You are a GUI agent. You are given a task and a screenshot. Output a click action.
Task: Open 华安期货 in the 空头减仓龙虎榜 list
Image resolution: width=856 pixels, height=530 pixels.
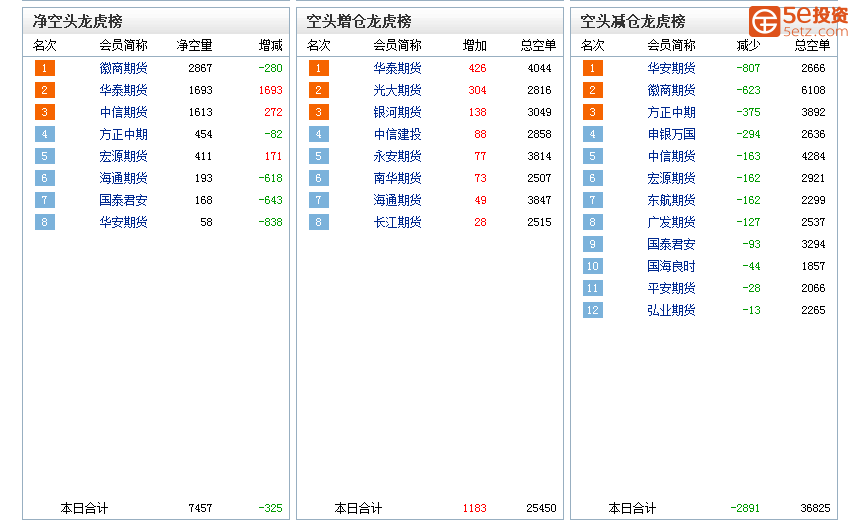[x=671, y=68]
